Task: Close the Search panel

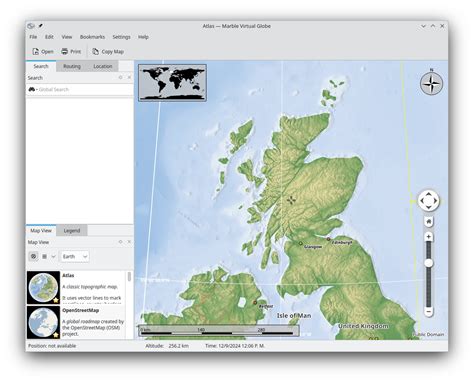Action: click(x=129, y=77)
